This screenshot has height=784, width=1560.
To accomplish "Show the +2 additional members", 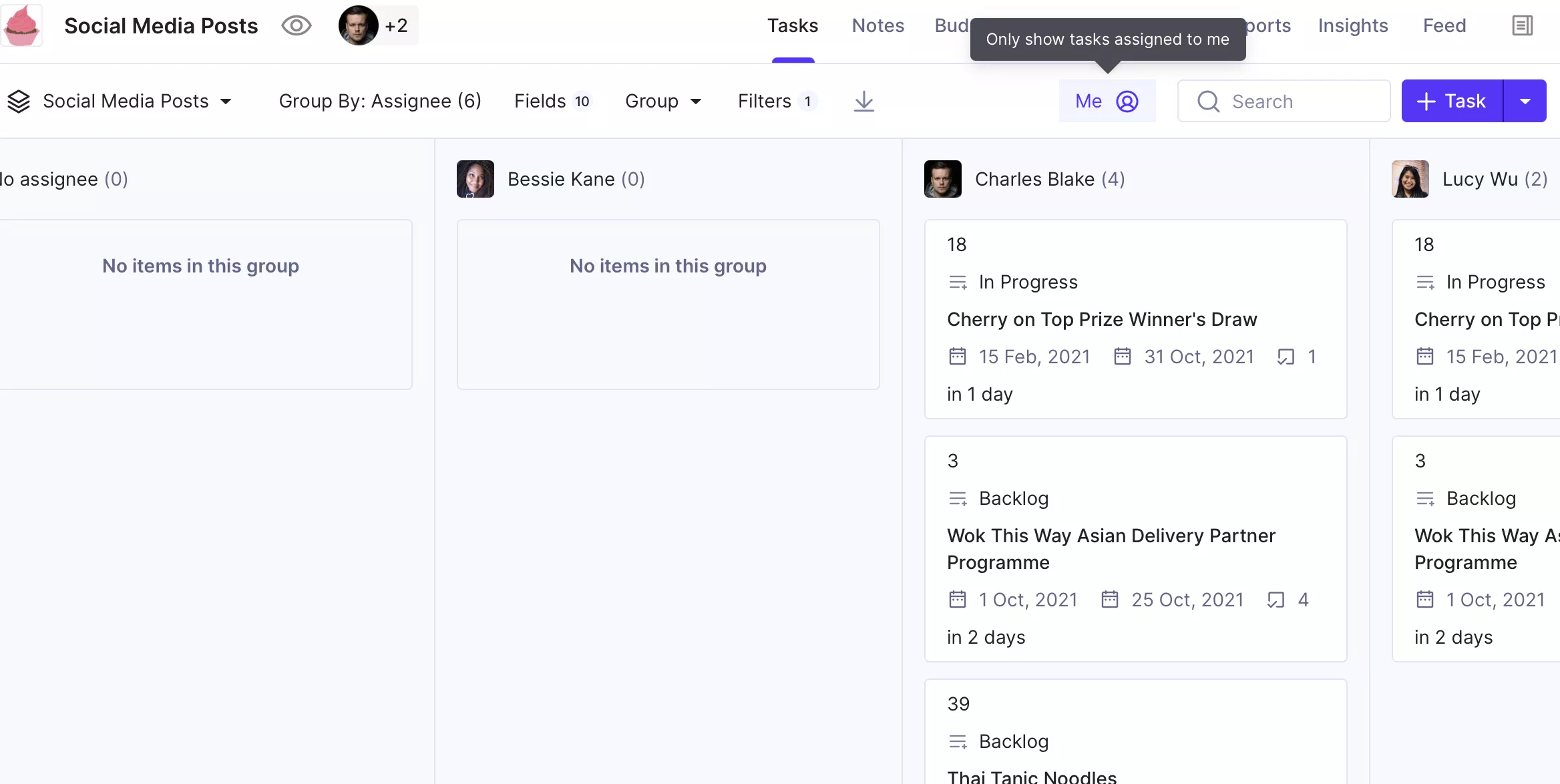I will pyautogui.click(x=397, y=25).
